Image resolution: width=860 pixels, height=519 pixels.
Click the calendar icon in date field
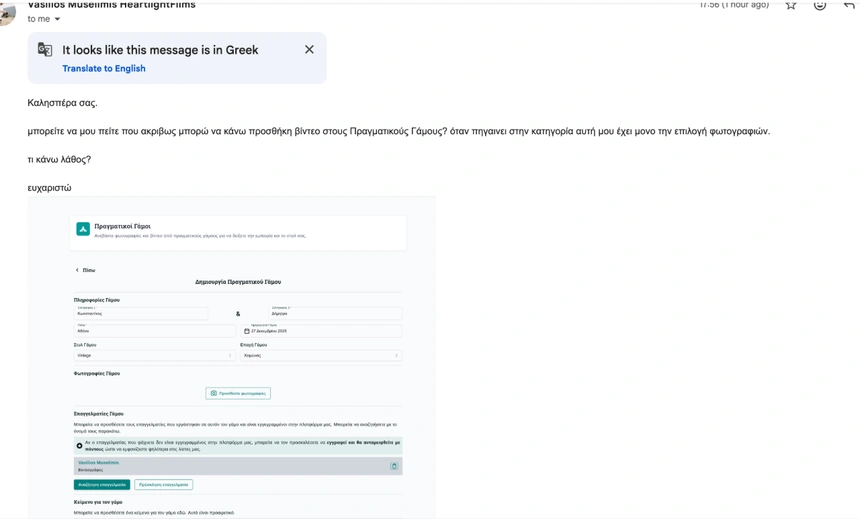(247, 331)
